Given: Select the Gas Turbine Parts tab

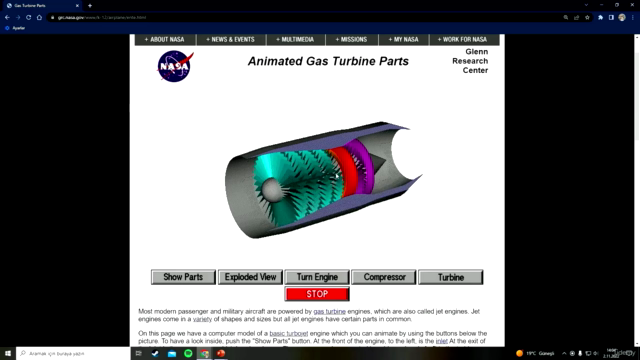Looking at the screenshot, I should tap(41, 6).
